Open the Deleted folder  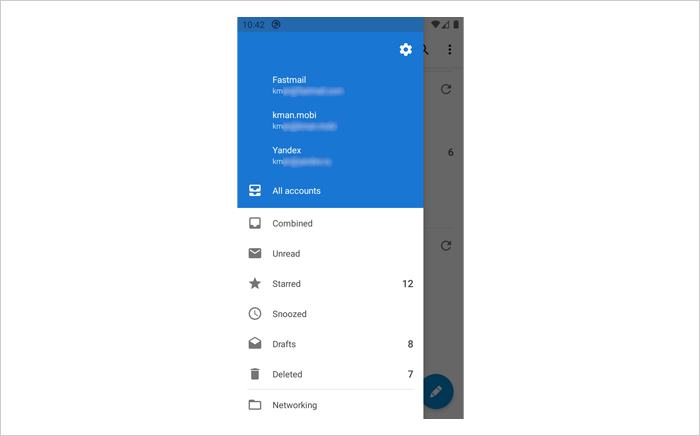(330, 374)
